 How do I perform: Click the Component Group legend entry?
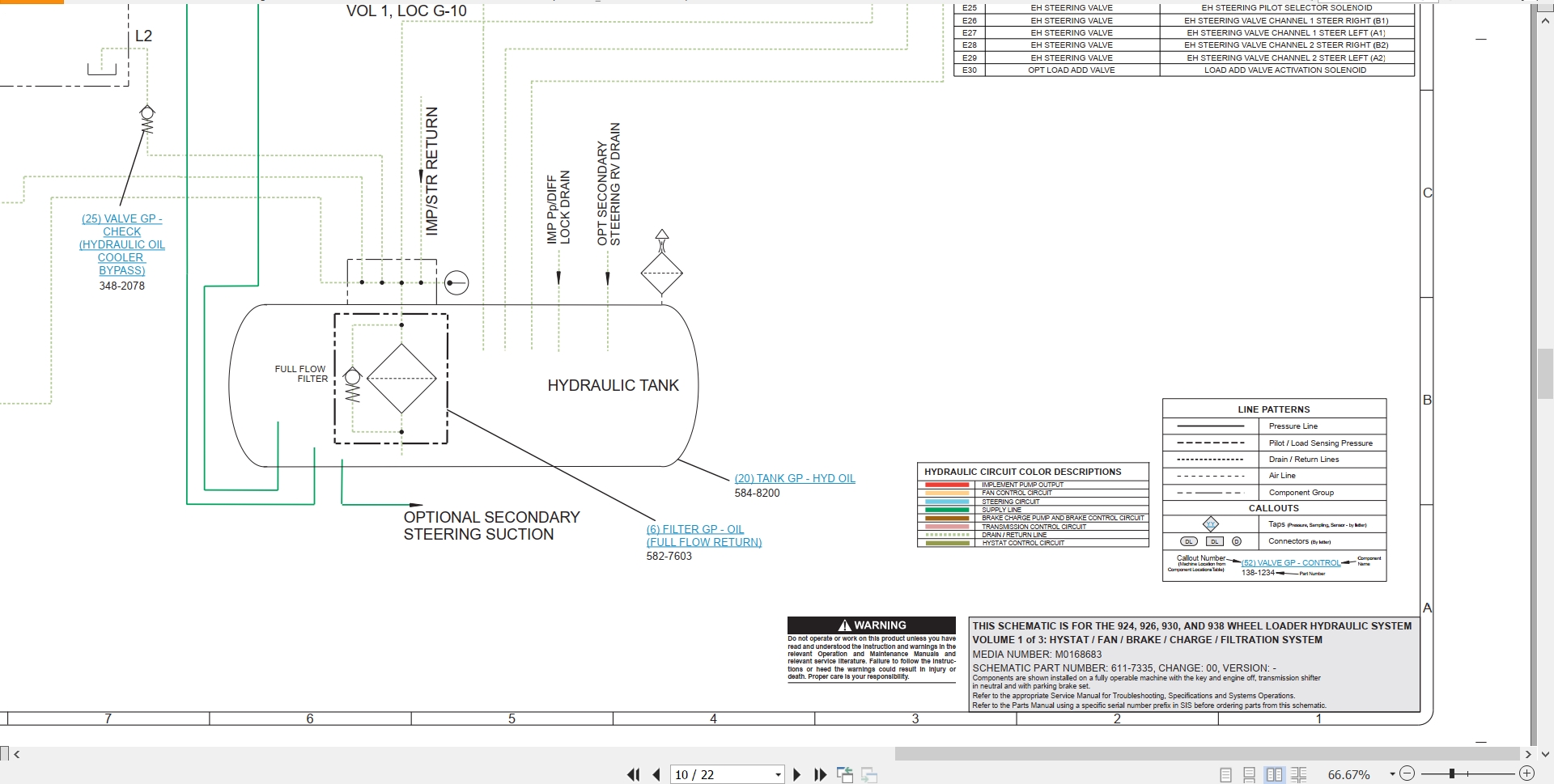1301,492
